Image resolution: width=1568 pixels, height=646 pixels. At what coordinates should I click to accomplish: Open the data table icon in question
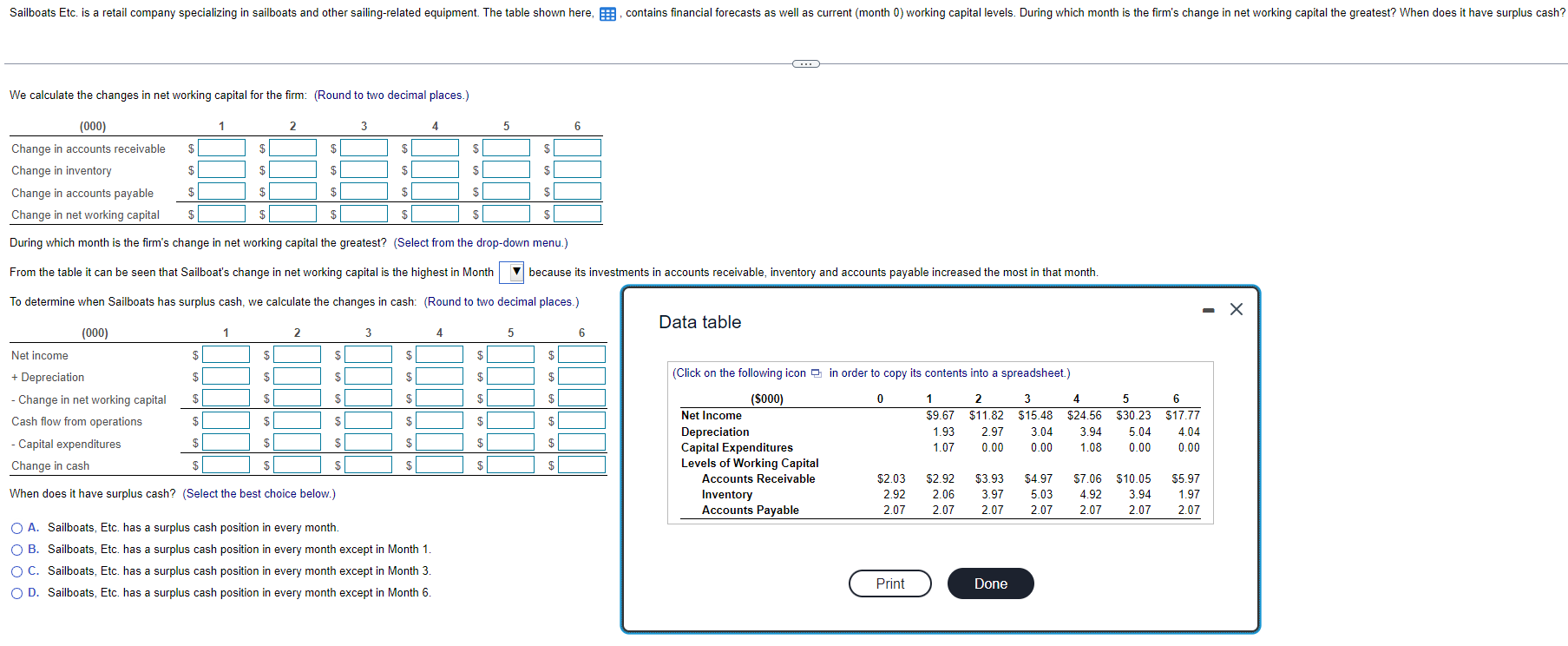pyautogui.click(x=608, y=14)
